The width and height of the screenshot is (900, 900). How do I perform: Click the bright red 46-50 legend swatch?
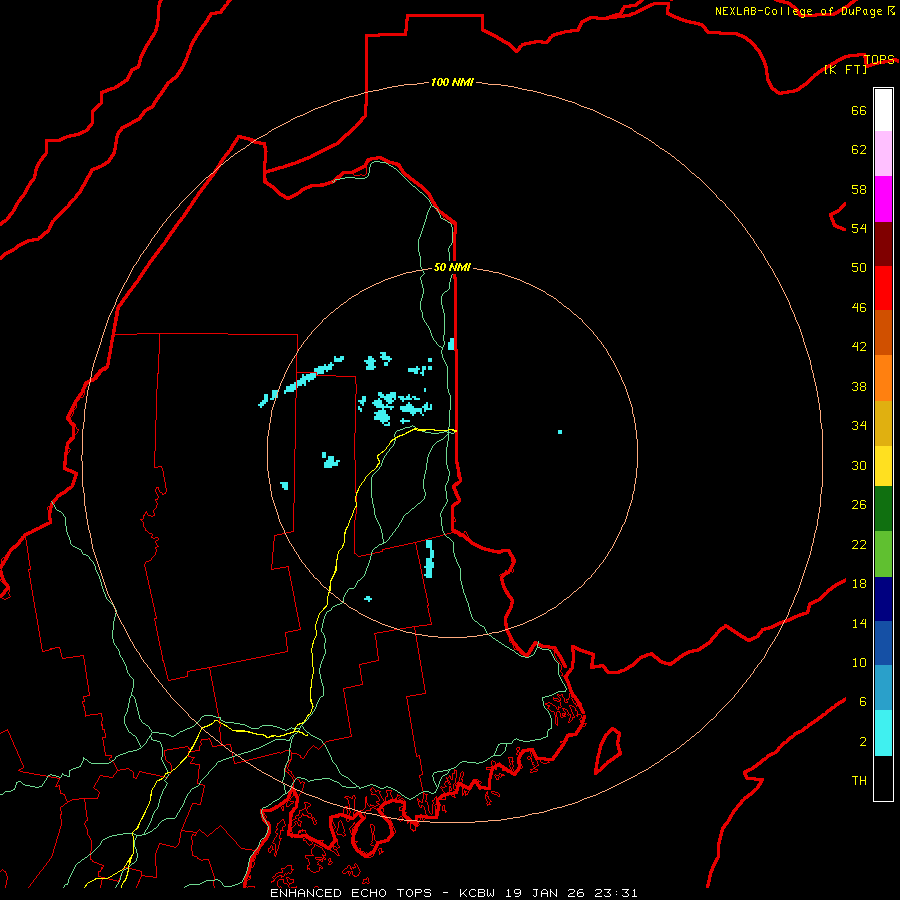click(883, 288)
